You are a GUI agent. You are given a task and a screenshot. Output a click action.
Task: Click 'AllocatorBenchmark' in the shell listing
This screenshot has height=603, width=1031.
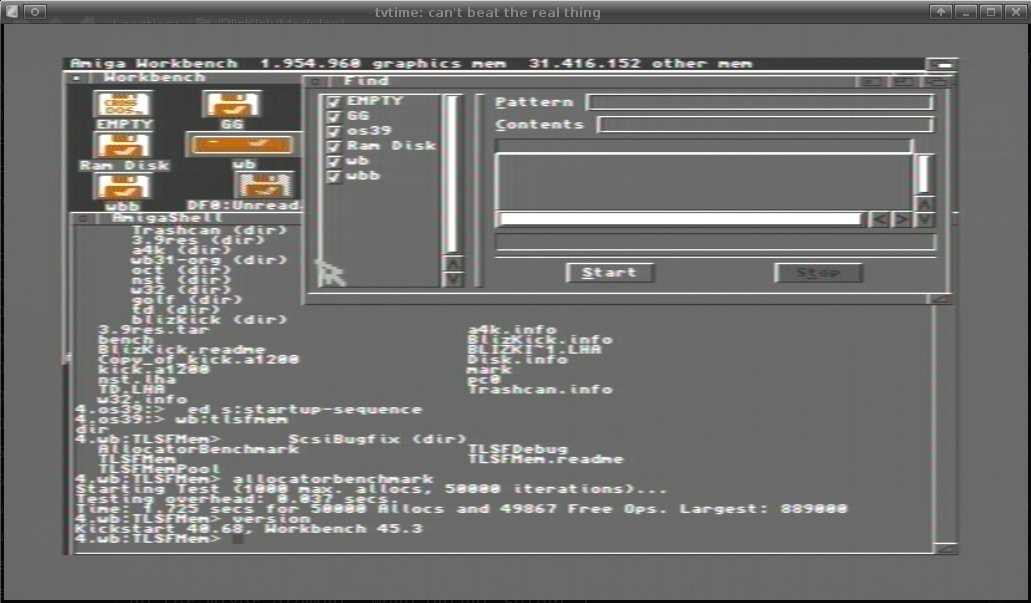199,449
